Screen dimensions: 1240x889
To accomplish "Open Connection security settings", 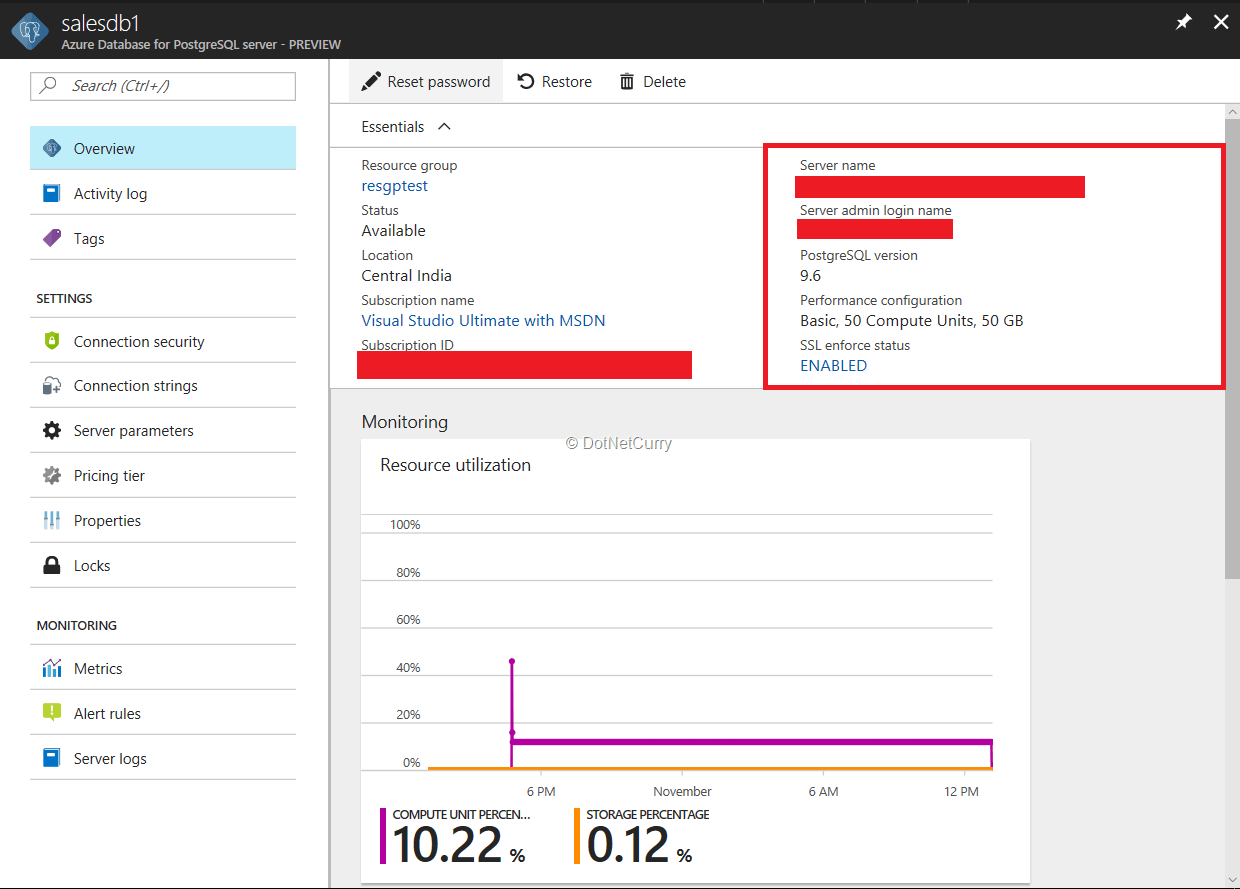I will tap(163, 341).
